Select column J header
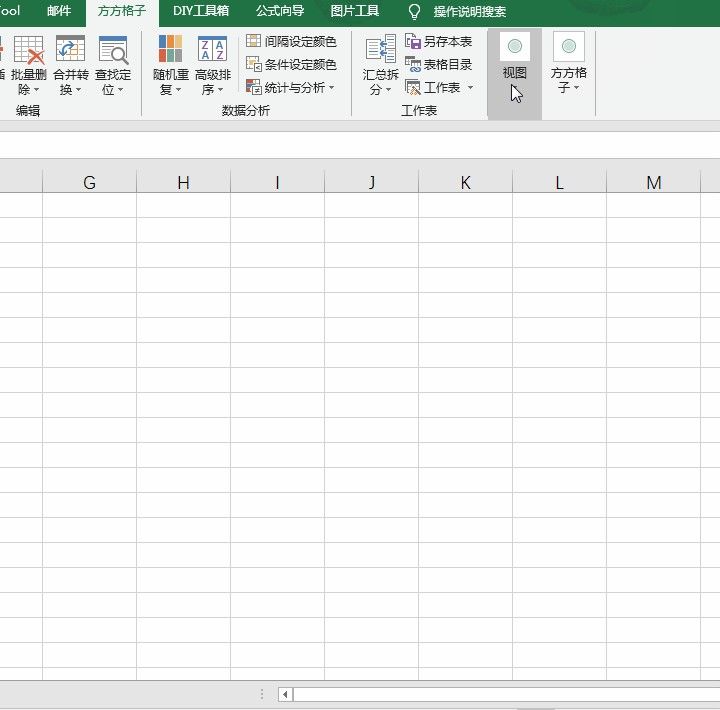 (x=371, y=182)
